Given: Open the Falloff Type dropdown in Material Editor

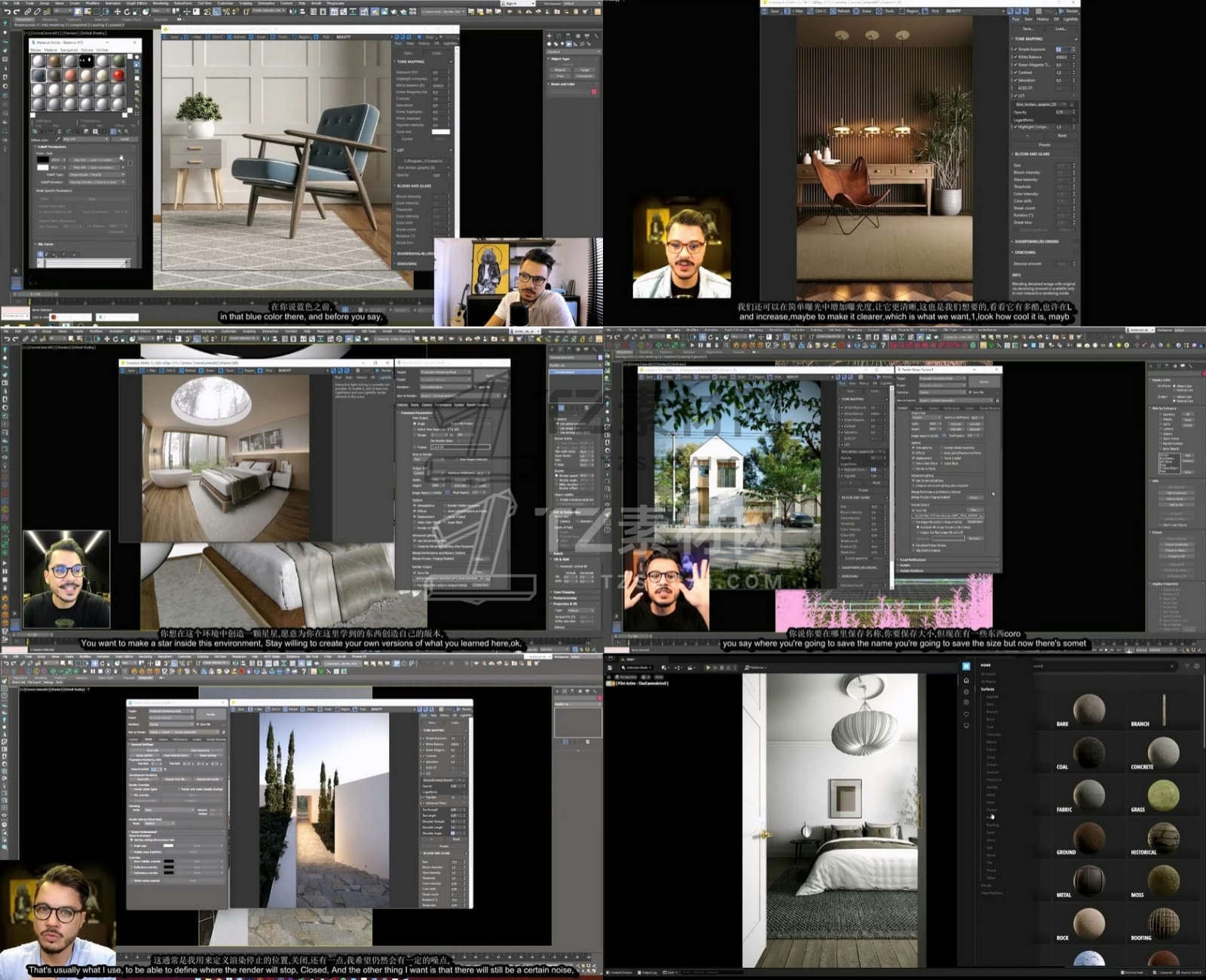Looking at the screenshot, I should [96, 174].
